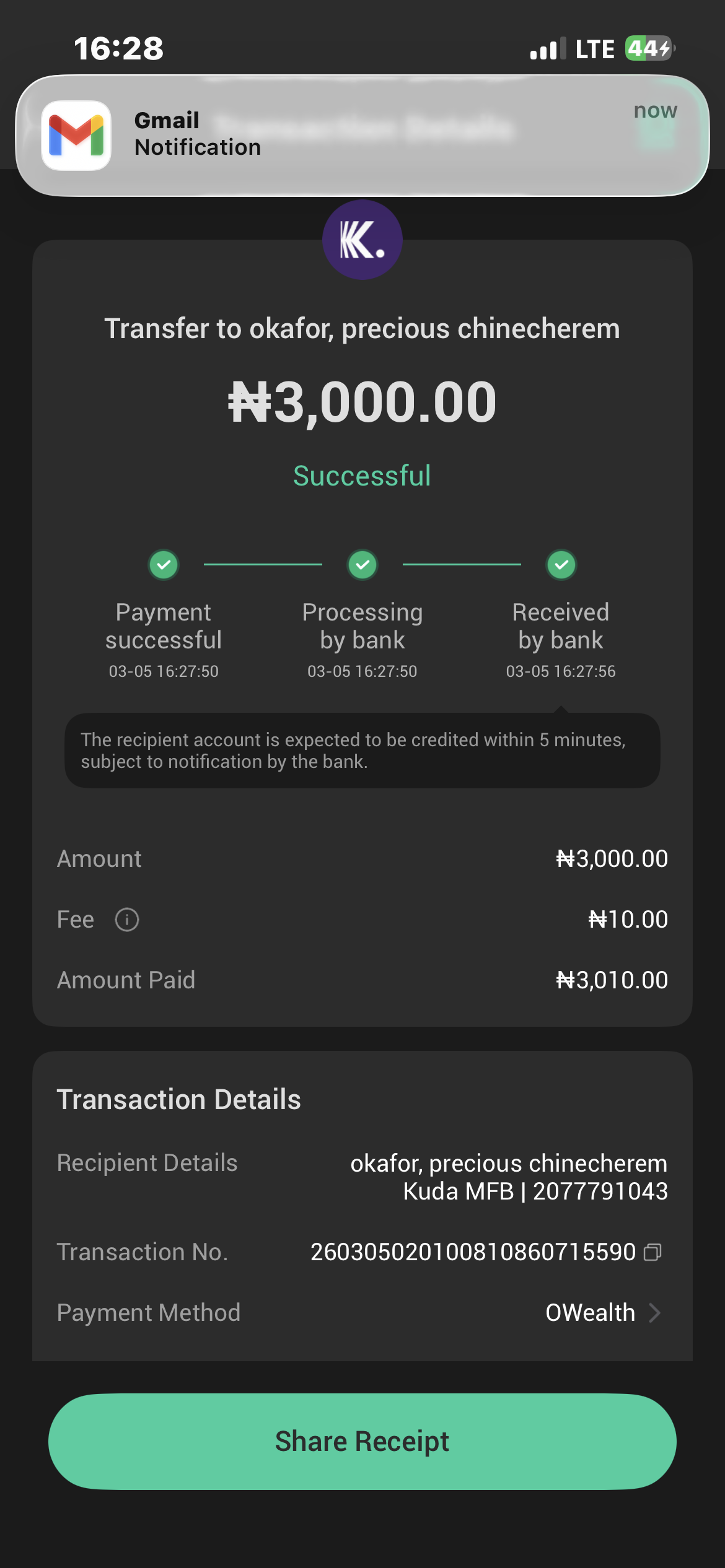725x1568 pixels.
Task: Tap the Payment successful checkmark
Action: [164, 565]
